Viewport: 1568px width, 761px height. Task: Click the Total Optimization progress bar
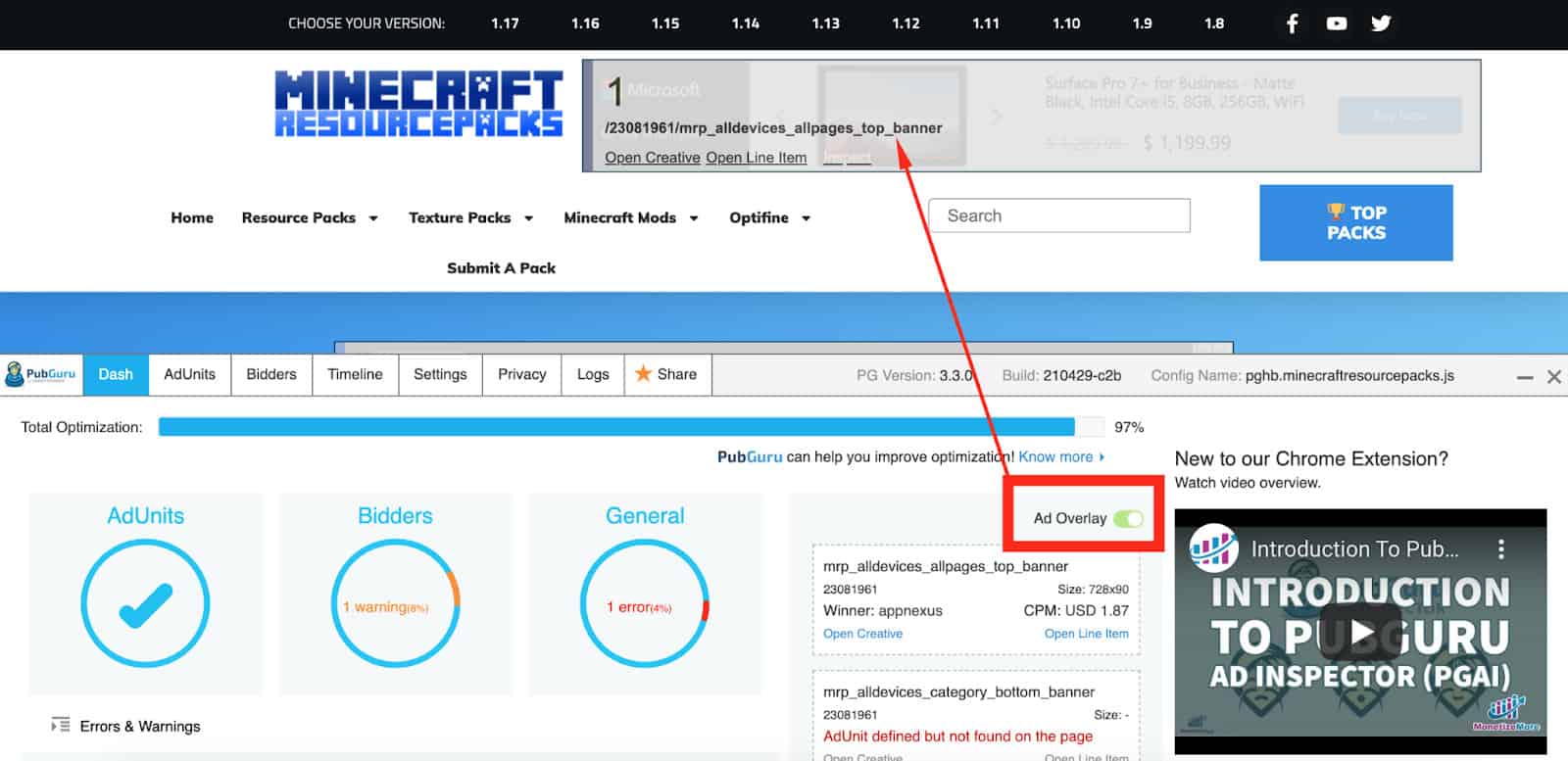coord(631,427)
